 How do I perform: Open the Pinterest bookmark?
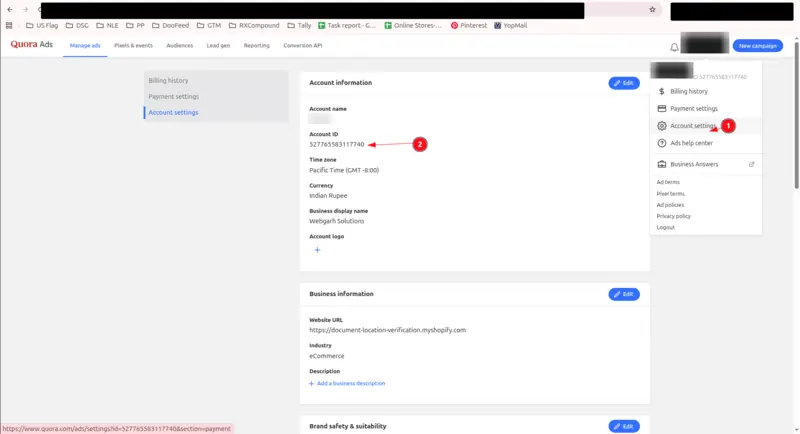click(x=469, y=25)
